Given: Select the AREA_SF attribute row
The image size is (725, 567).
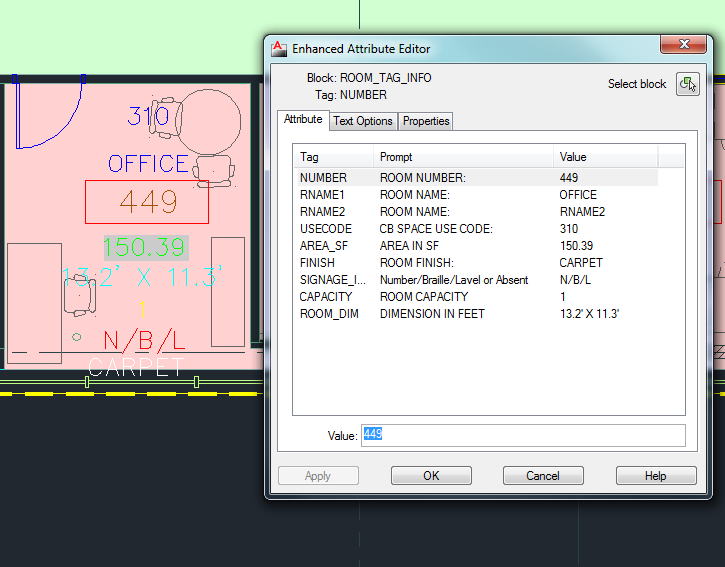Looking at the screenshot, I should point(477,246).
